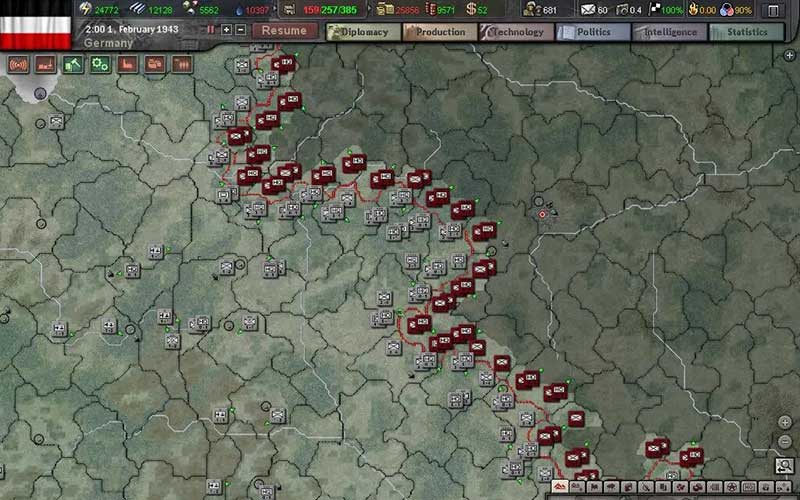Click the green hammer build icon
Image resolution: width=800 pixels, height=500 pixels.
(x=73, y=65)
